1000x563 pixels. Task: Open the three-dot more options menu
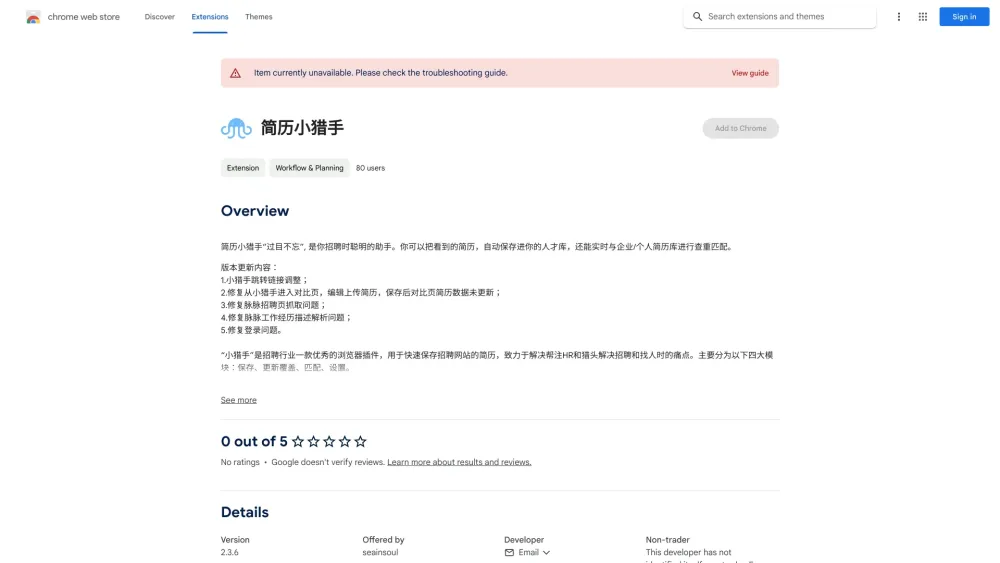pyautogui.click(x=899, y=17)
